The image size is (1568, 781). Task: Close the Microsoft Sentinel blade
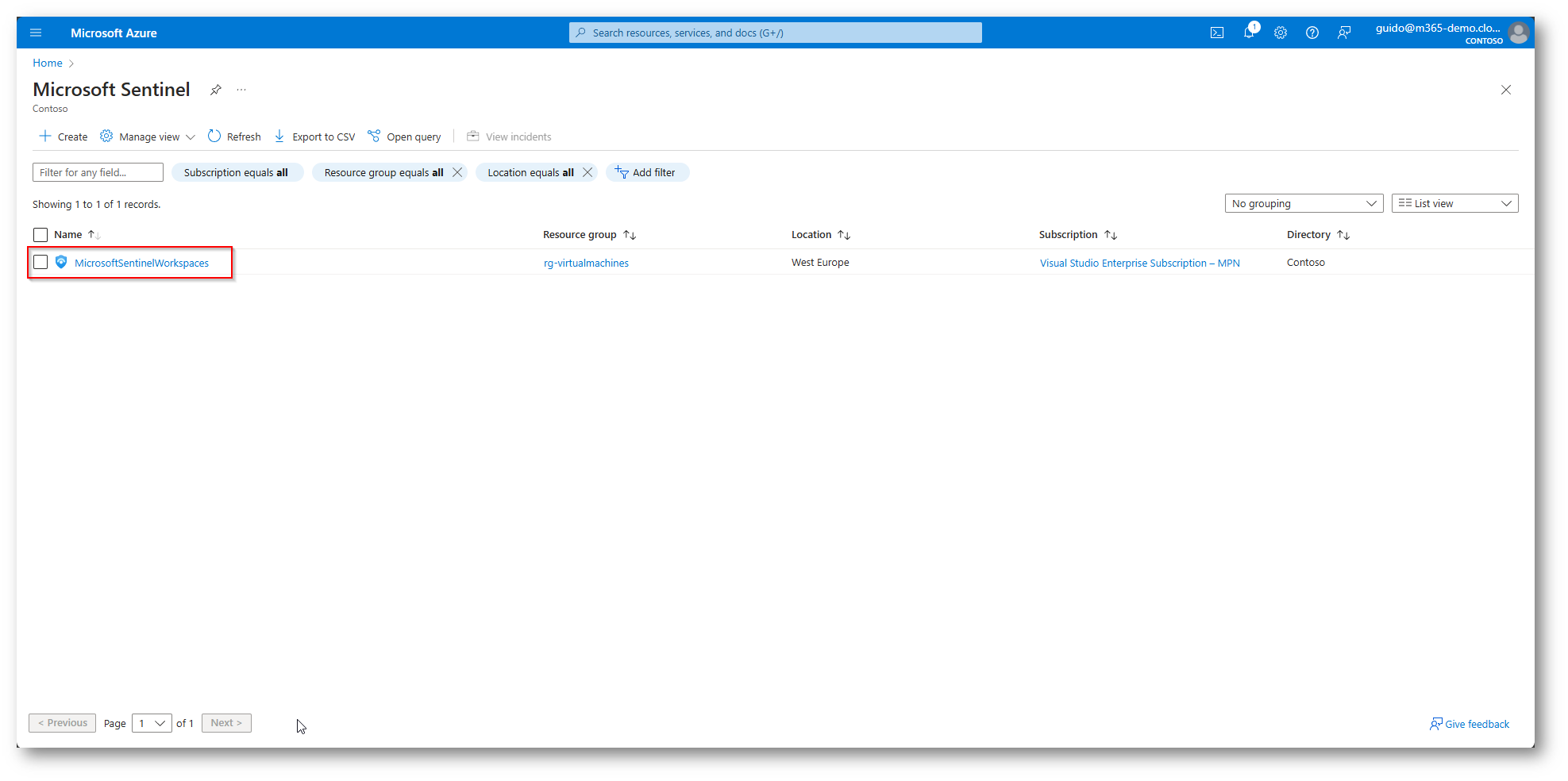1506,90
